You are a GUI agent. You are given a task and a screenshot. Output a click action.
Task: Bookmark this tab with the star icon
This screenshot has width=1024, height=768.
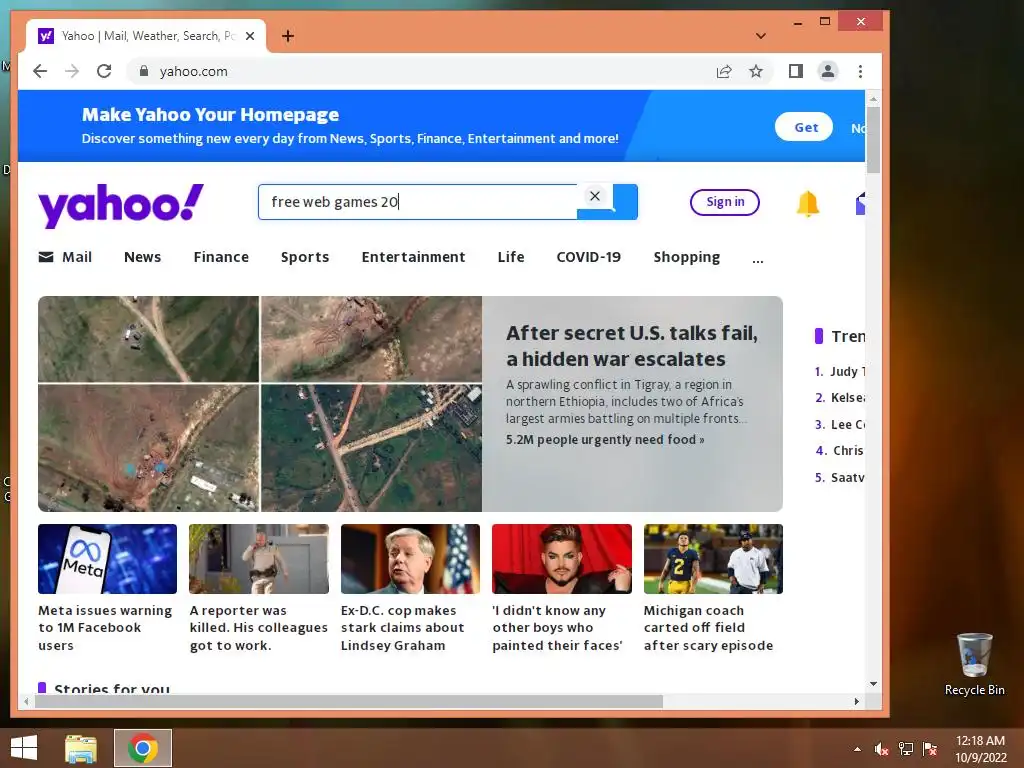pyautogui.click(x=756, y=71)
